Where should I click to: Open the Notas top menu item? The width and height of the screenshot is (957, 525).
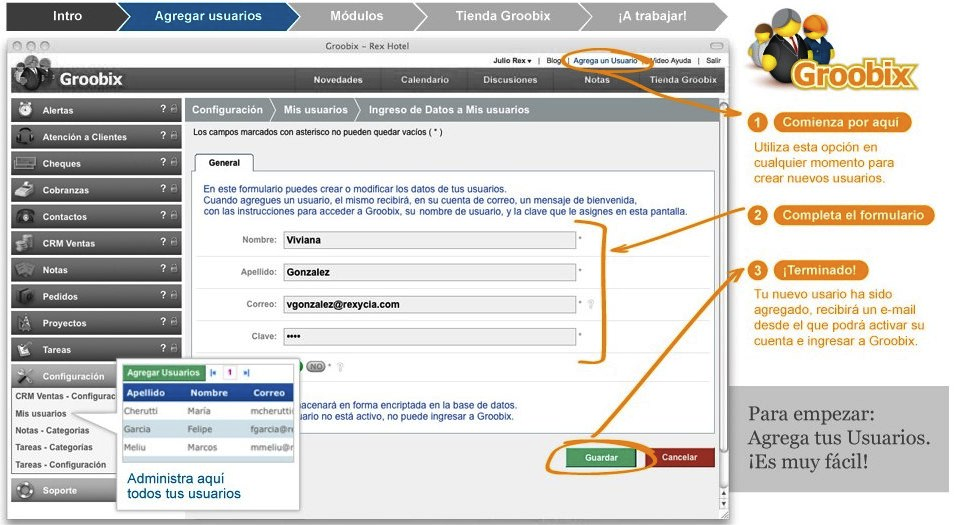click(x=597, y=80)
